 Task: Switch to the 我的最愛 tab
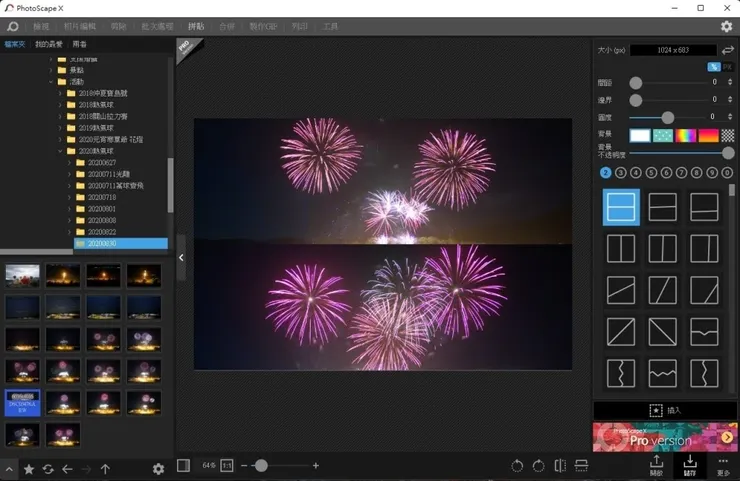[47, 44]
